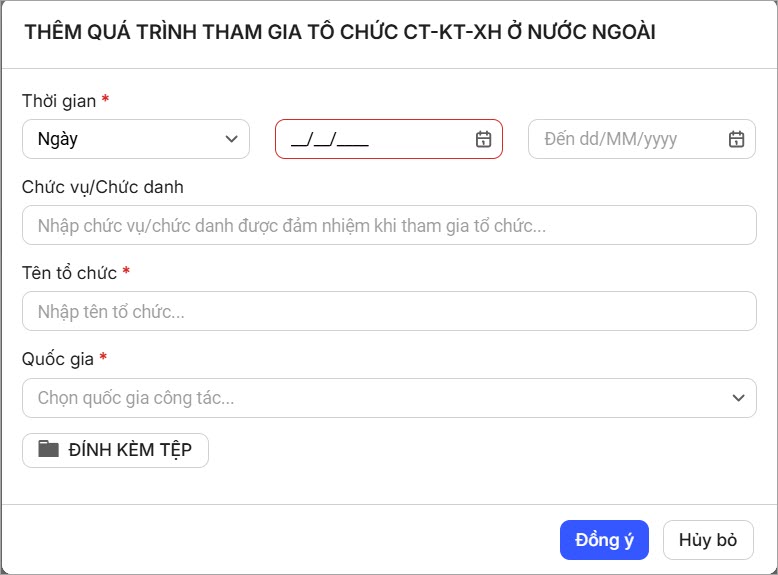
Task: Click folder icon on ĐÍNH KÈM TỆP
Action: [x=49, y=449]
